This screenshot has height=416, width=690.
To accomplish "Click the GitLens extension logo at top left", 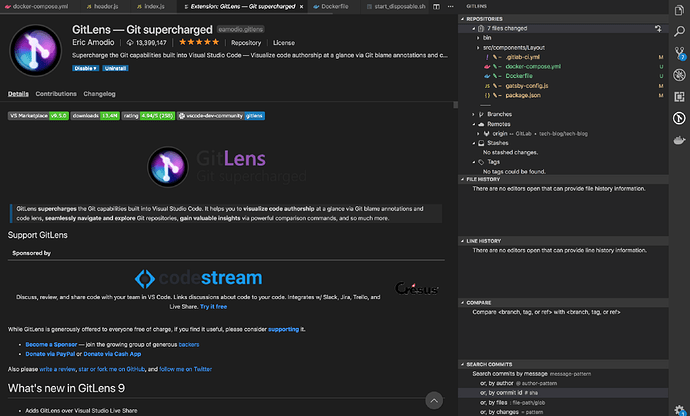I will pyautogui.click(x=36, y=50).
